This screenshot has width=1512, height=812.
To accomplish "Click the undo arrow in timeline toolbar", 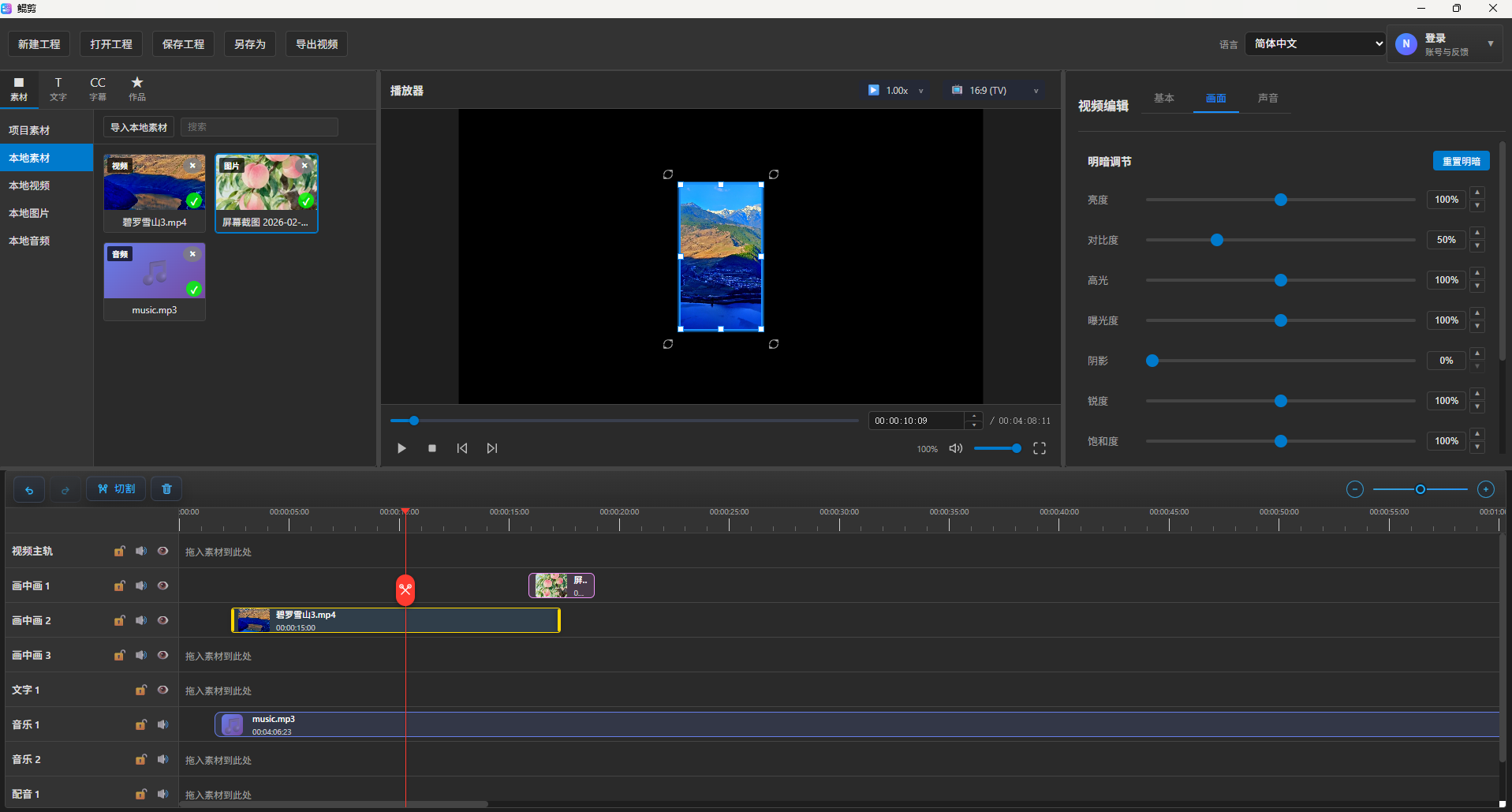I will pos(29,489).
